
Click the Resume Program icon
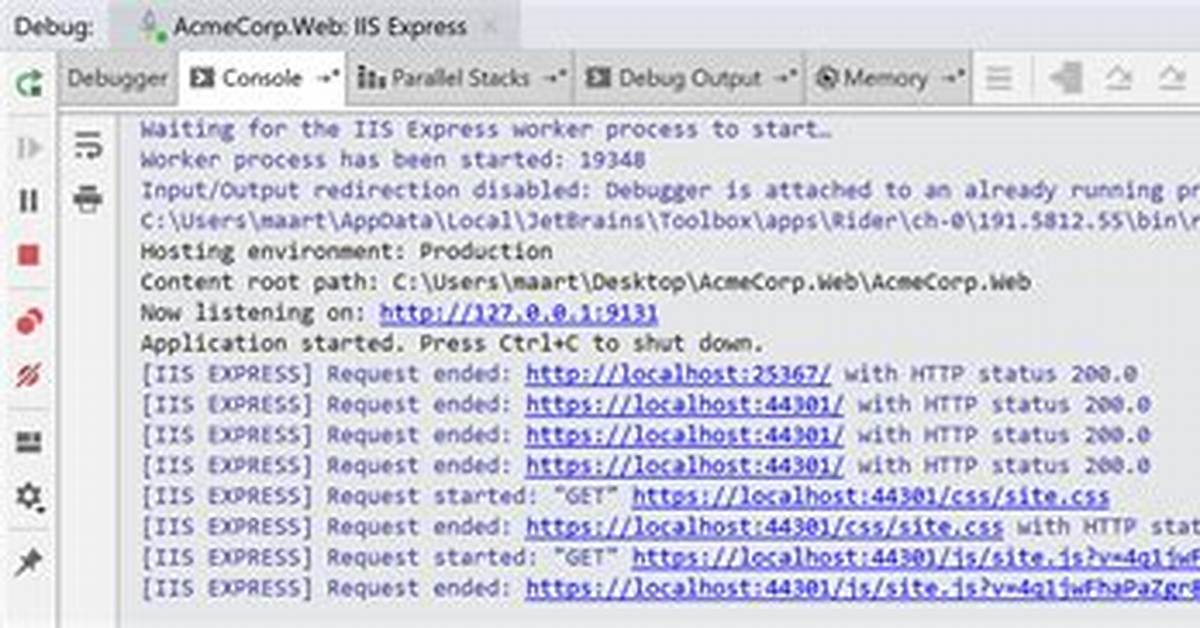pyautogui.click(x=29, y=148)
